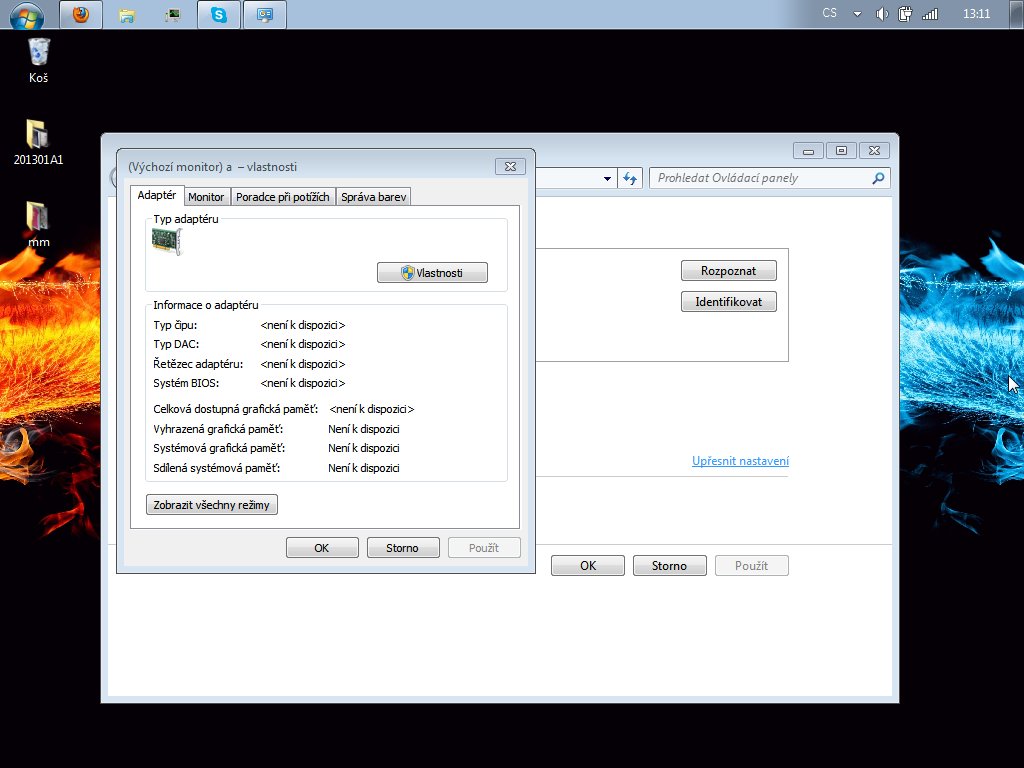Screen dimensions: 1024x768
Task: Click Zobrazit všechny režimy button
Action: point(212,505)
